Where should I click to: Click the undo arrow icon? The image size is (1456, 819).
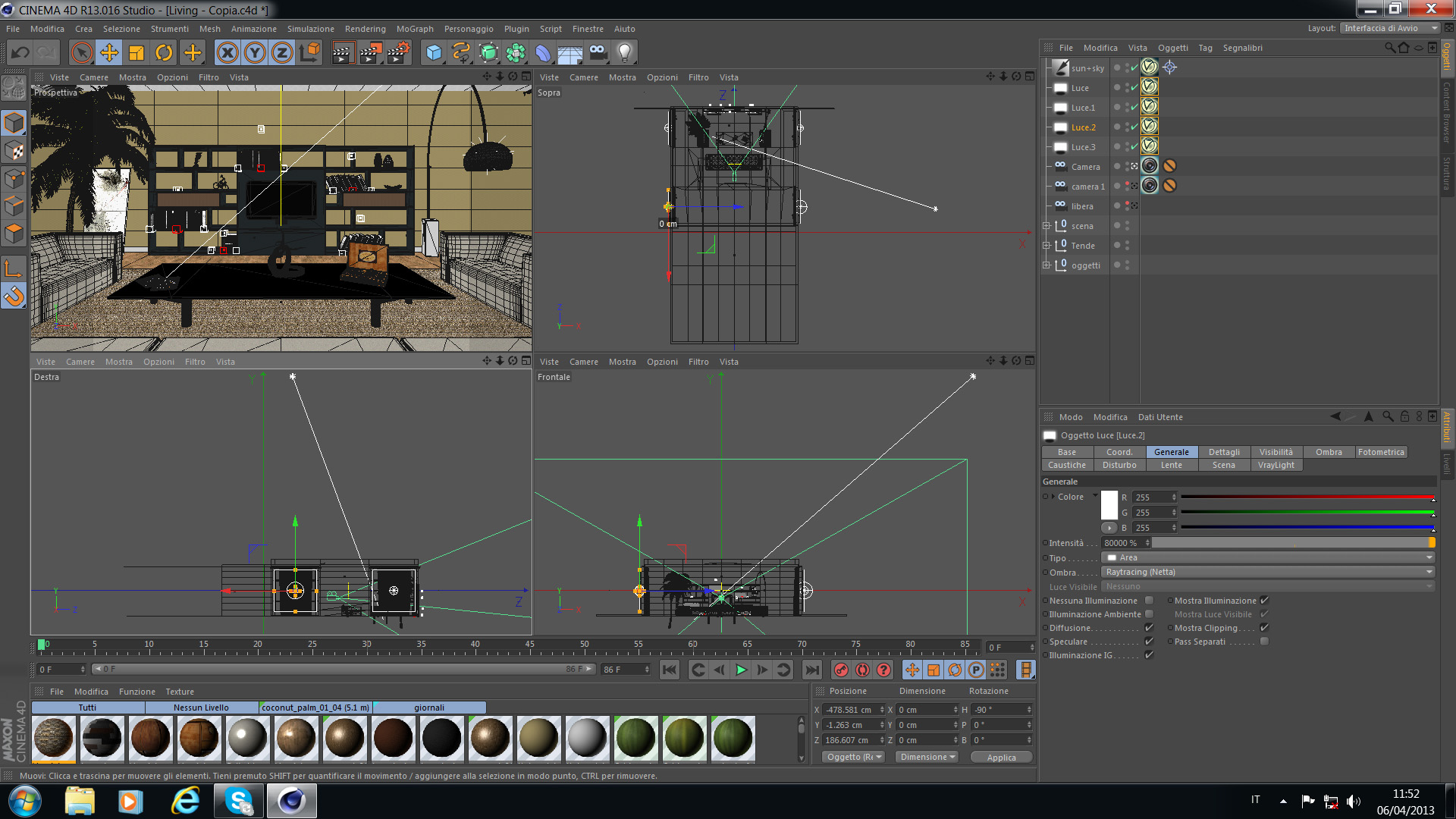(20, 52)
